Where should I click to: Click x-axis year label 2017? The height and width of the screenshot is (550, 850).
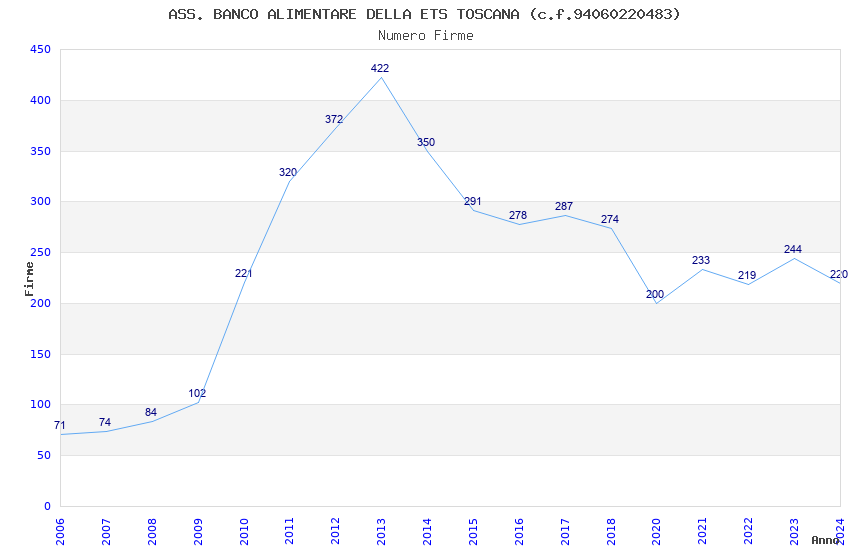click(564, 532)
